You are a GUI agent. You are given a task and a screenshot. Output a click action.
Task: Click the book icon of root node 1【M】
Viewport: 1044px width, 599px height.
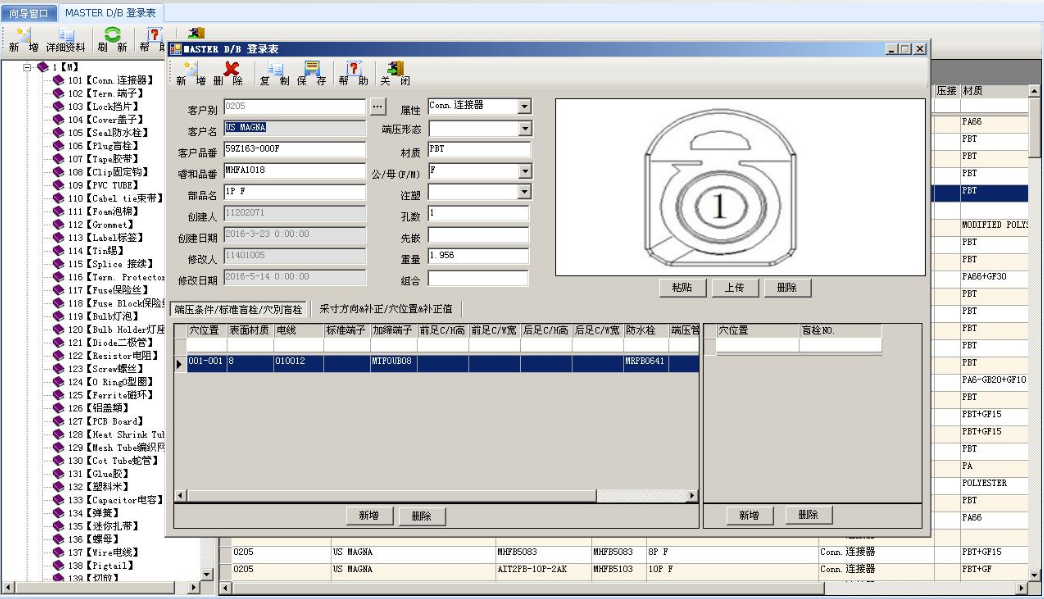[x=43, y=67]
